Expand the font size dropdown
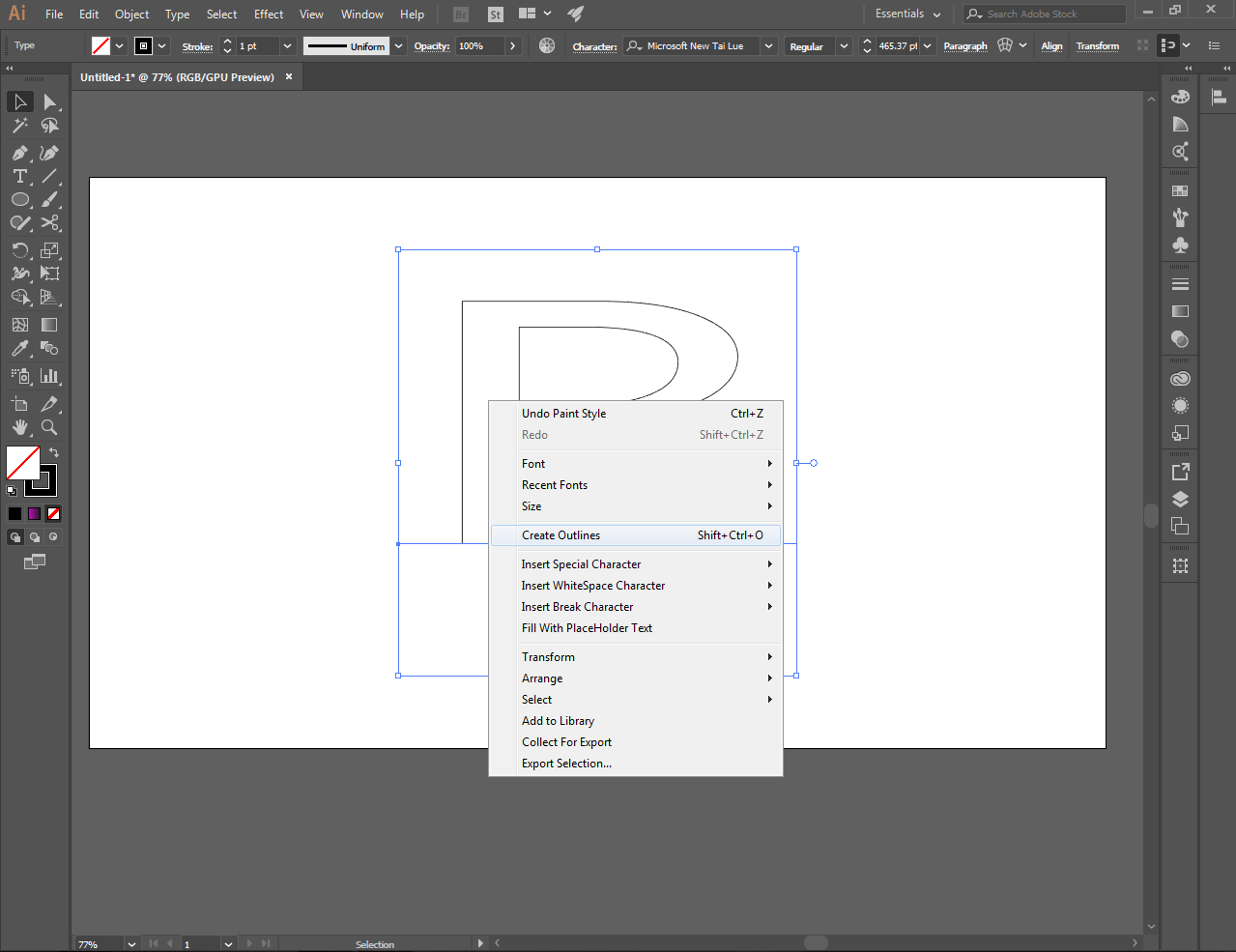 click(x=927, y=45)
